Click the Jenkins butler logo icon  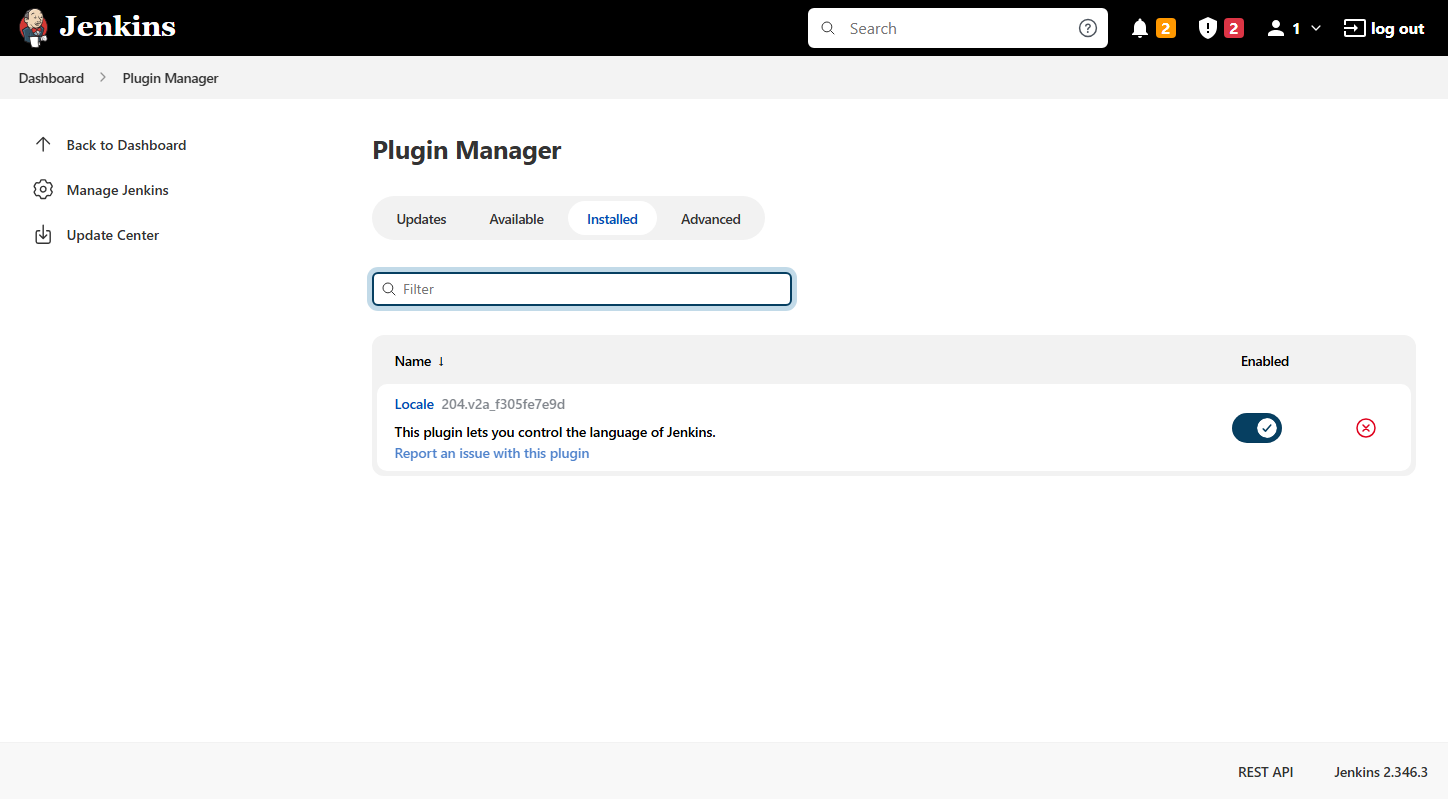coord(34,28)
